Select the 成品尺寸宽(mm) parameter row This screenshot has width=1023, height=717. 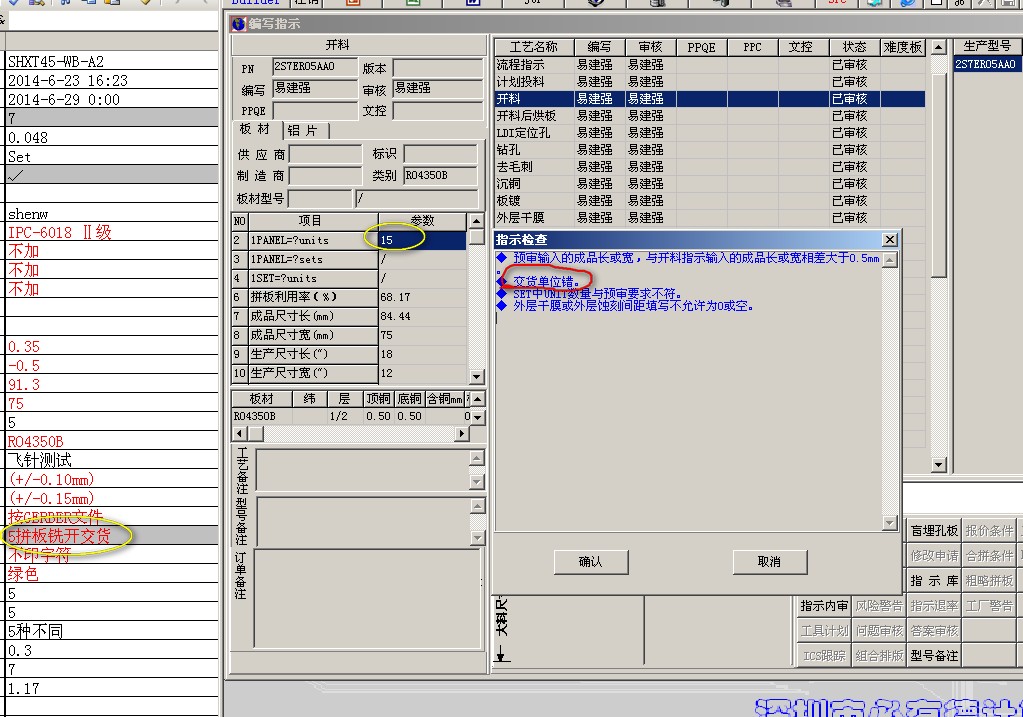coord(349,335)
